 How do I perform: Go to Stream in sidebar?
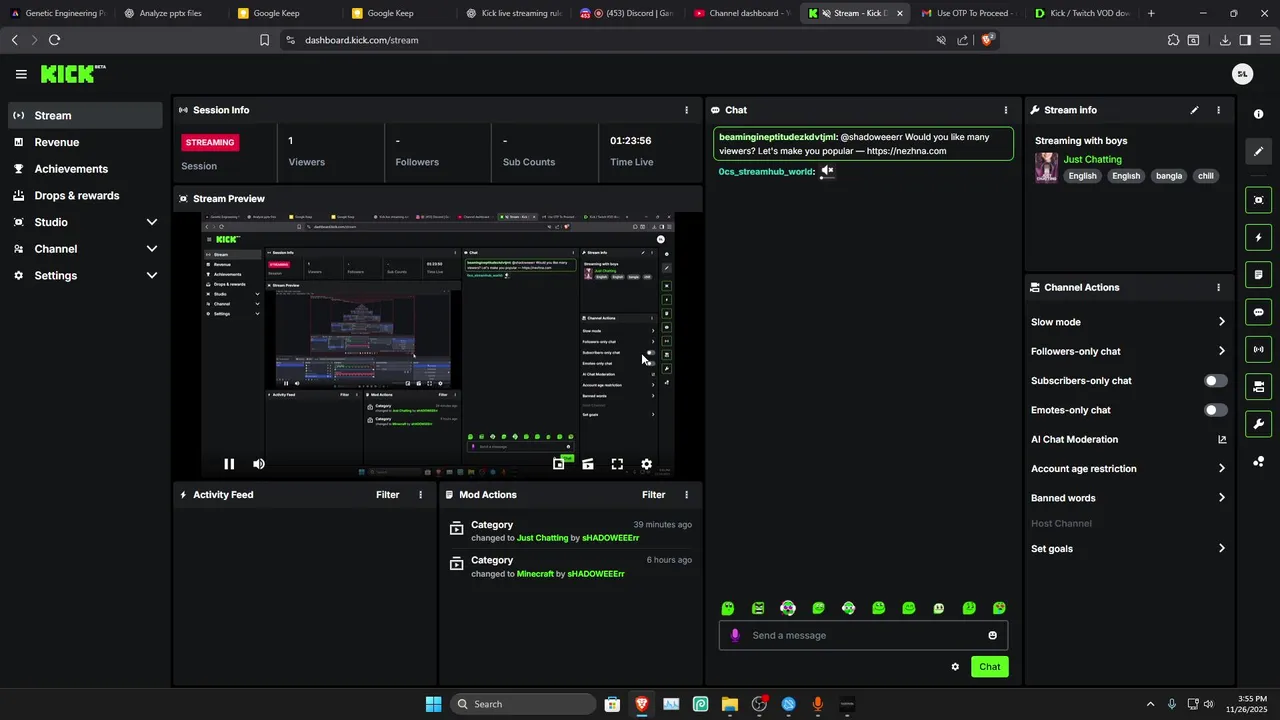coord(85,115)
